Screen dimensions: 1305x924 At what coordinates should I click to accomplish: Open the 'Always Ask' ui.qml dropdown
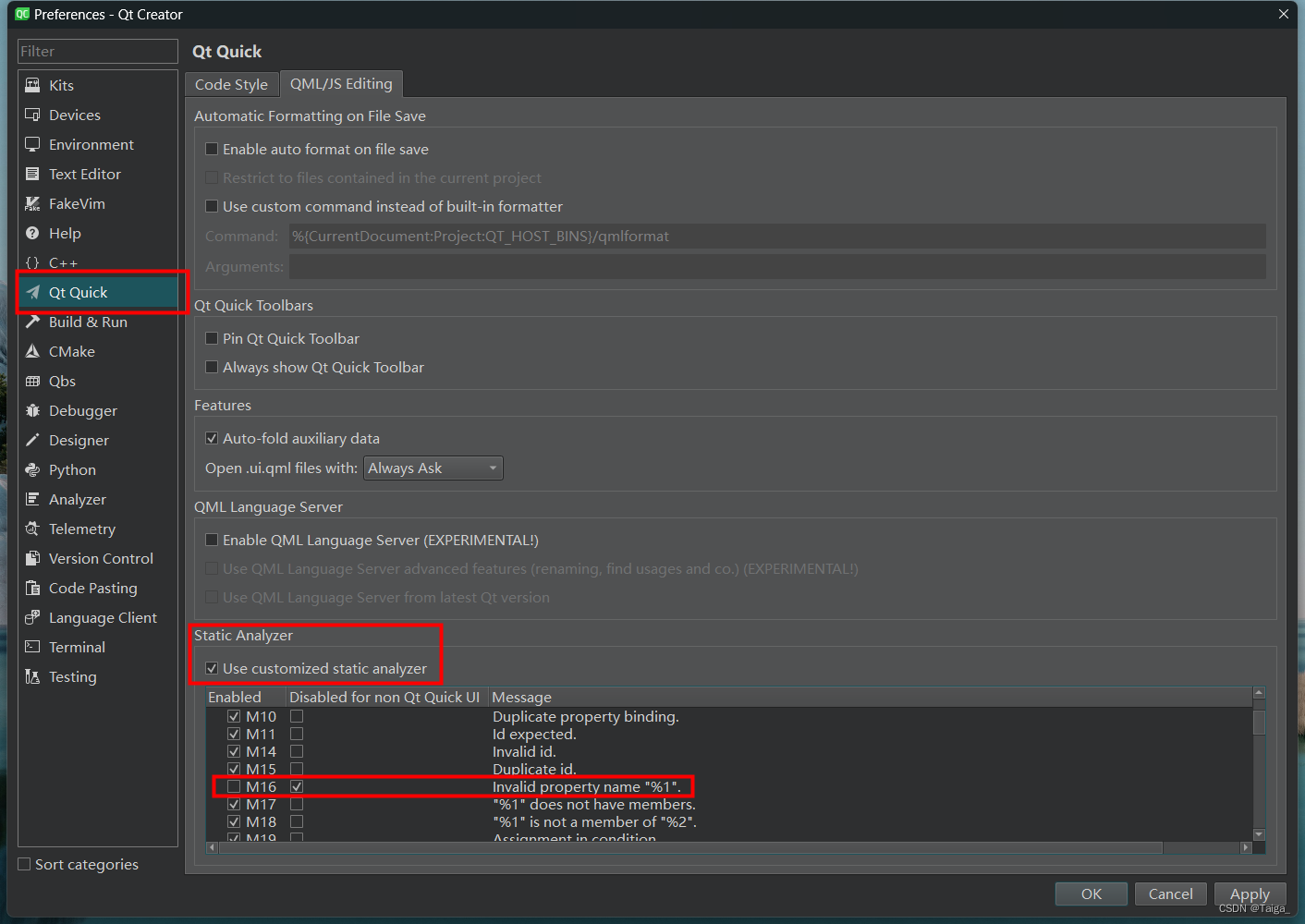click(x=433, y=468)
